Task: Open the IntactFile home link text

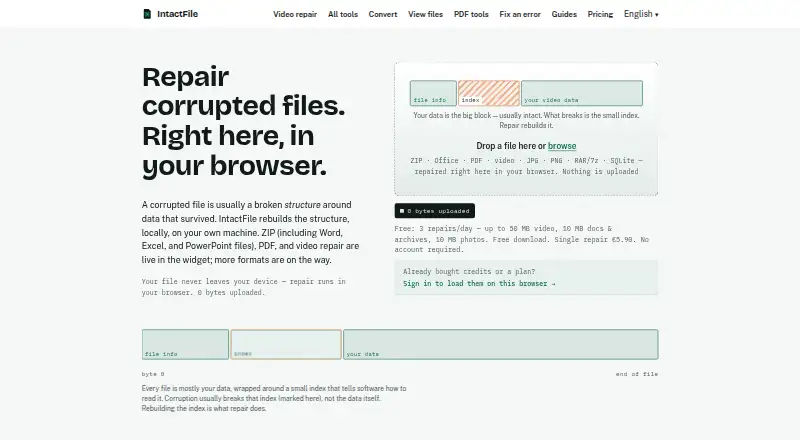Action: click(177, 14)
